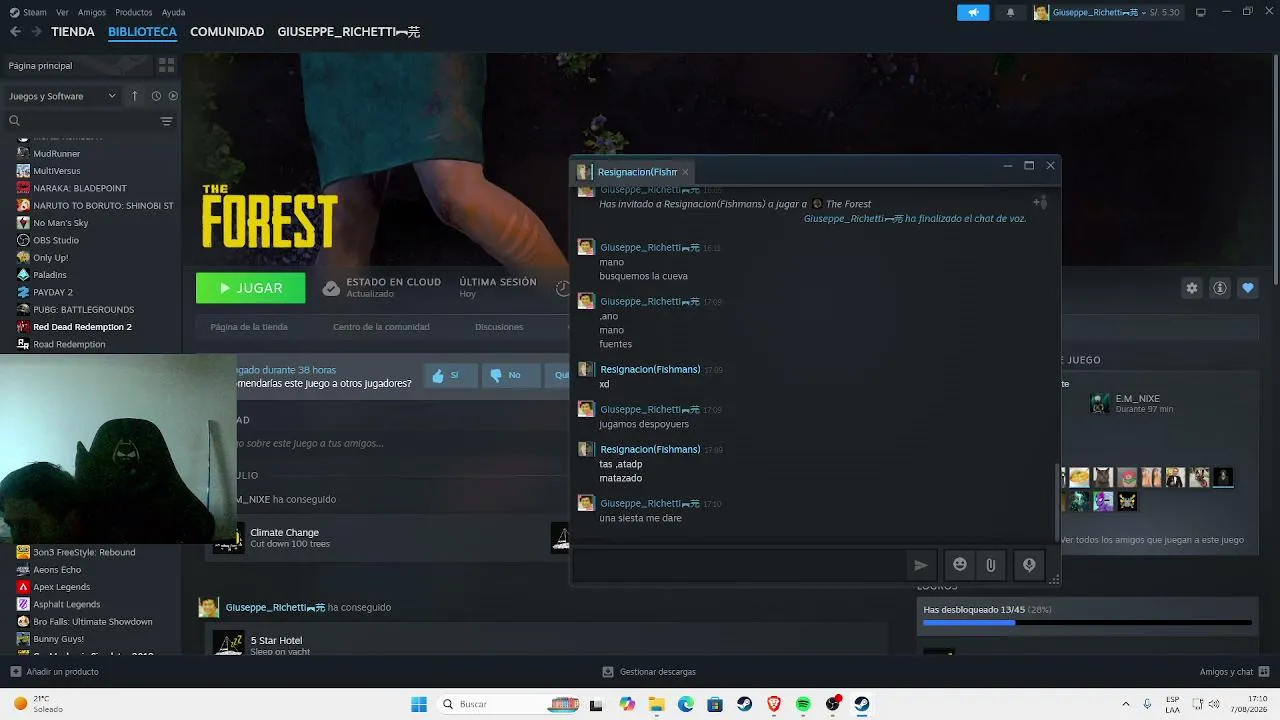The image size is (1280, 720).
Task: Attach a file in the chat
Action: pos(991,565)
